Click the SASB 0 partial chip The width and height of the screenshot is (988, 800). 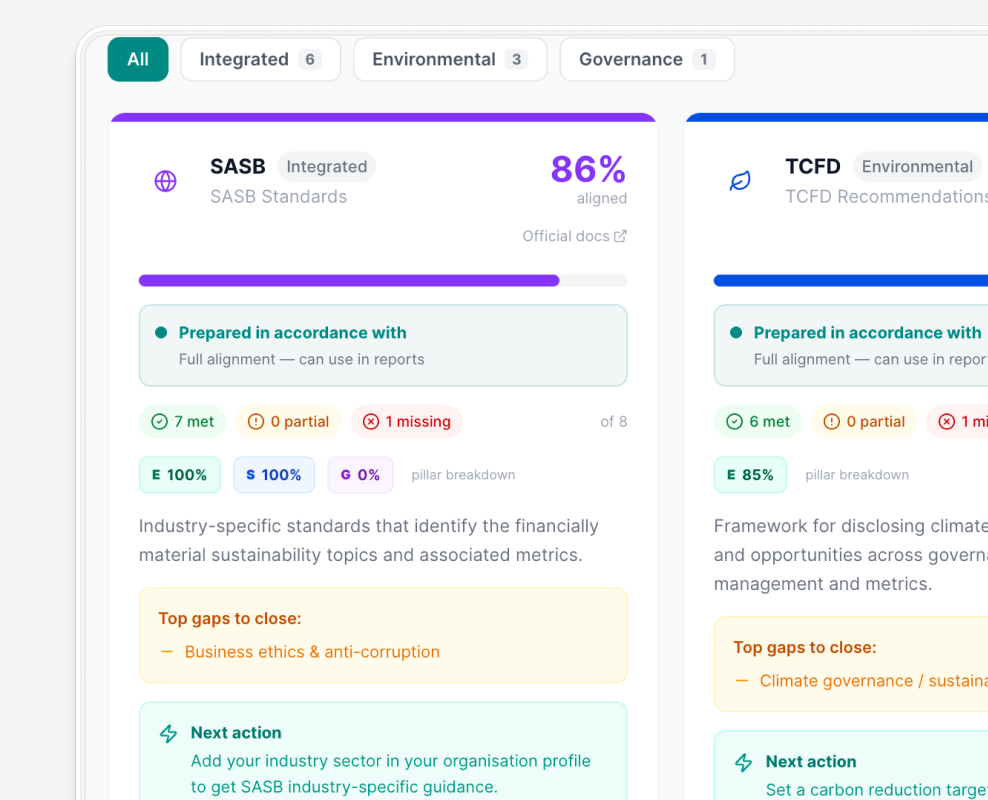click(x=288, y=421)
